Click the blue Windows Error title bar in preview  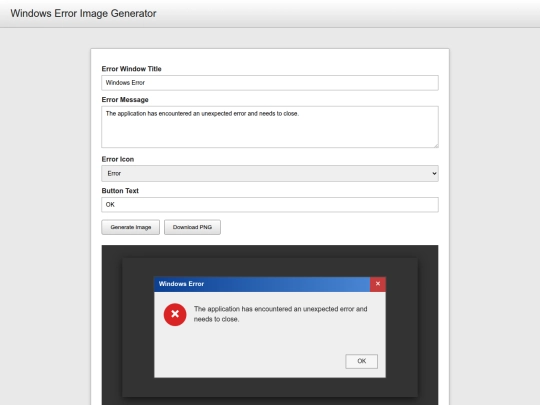click(262, 284)
